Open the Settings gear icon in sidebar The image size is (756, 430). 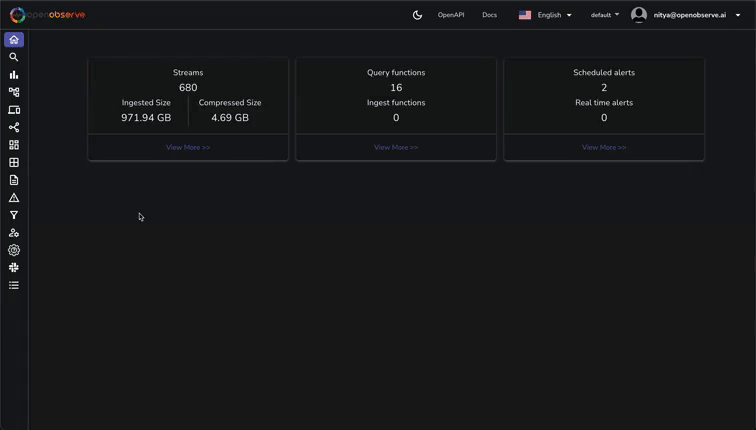pyautogui.click(x=14, y=250)
